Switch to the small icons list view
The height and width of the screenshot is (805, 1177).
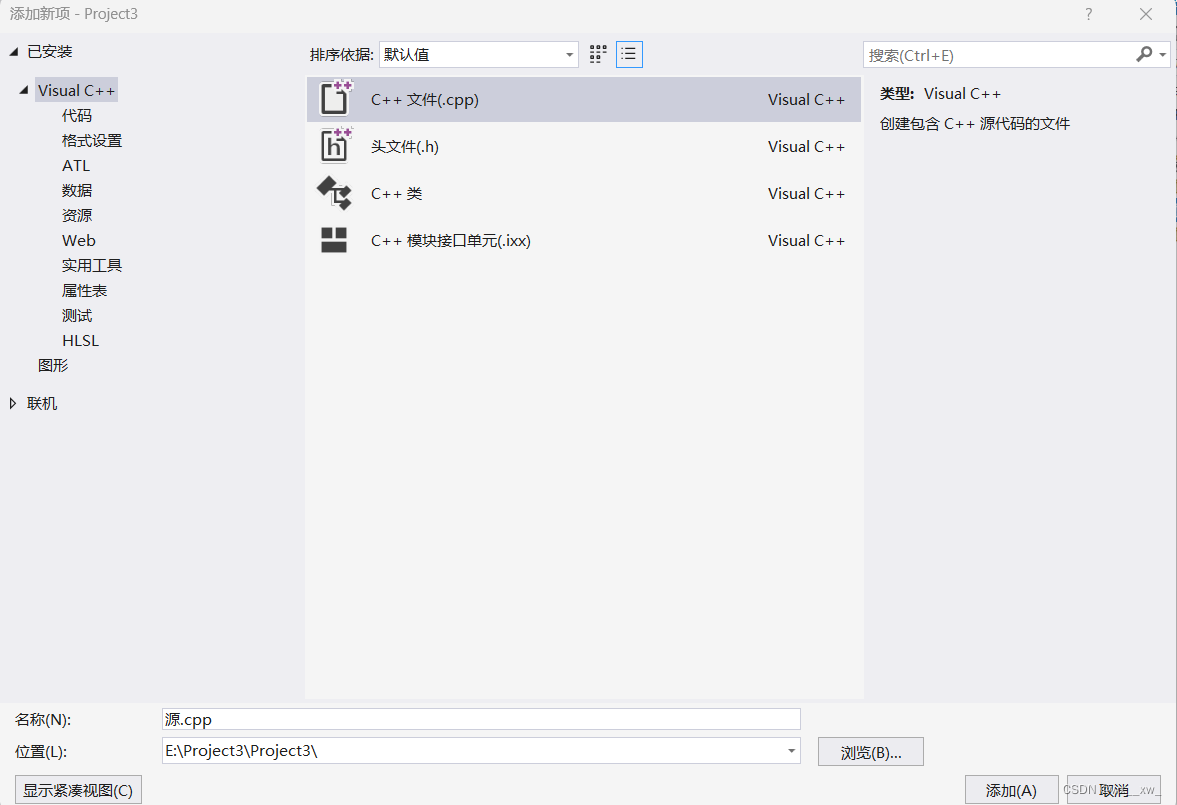(x=629, y=54)
